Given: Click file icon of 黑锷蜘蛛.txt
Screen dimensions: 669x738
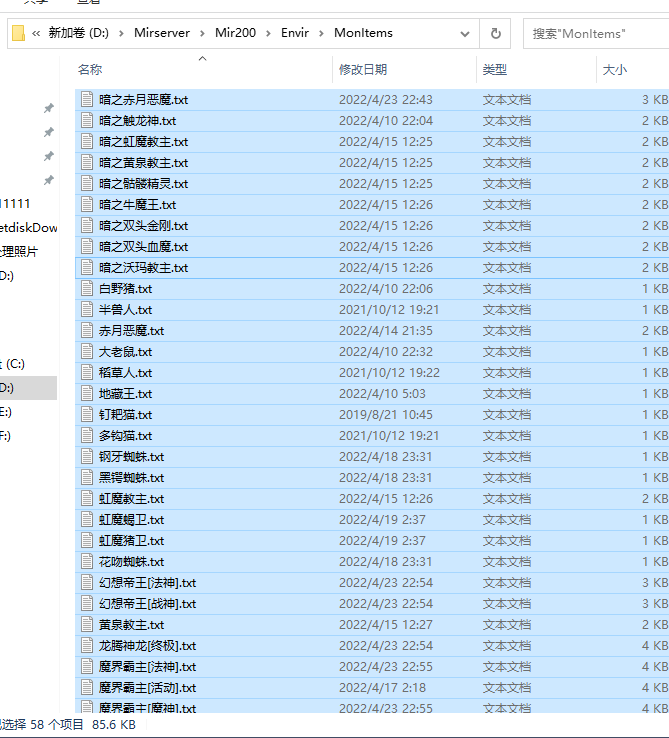Looking at the screenshot, I should [x=87, y=478].
